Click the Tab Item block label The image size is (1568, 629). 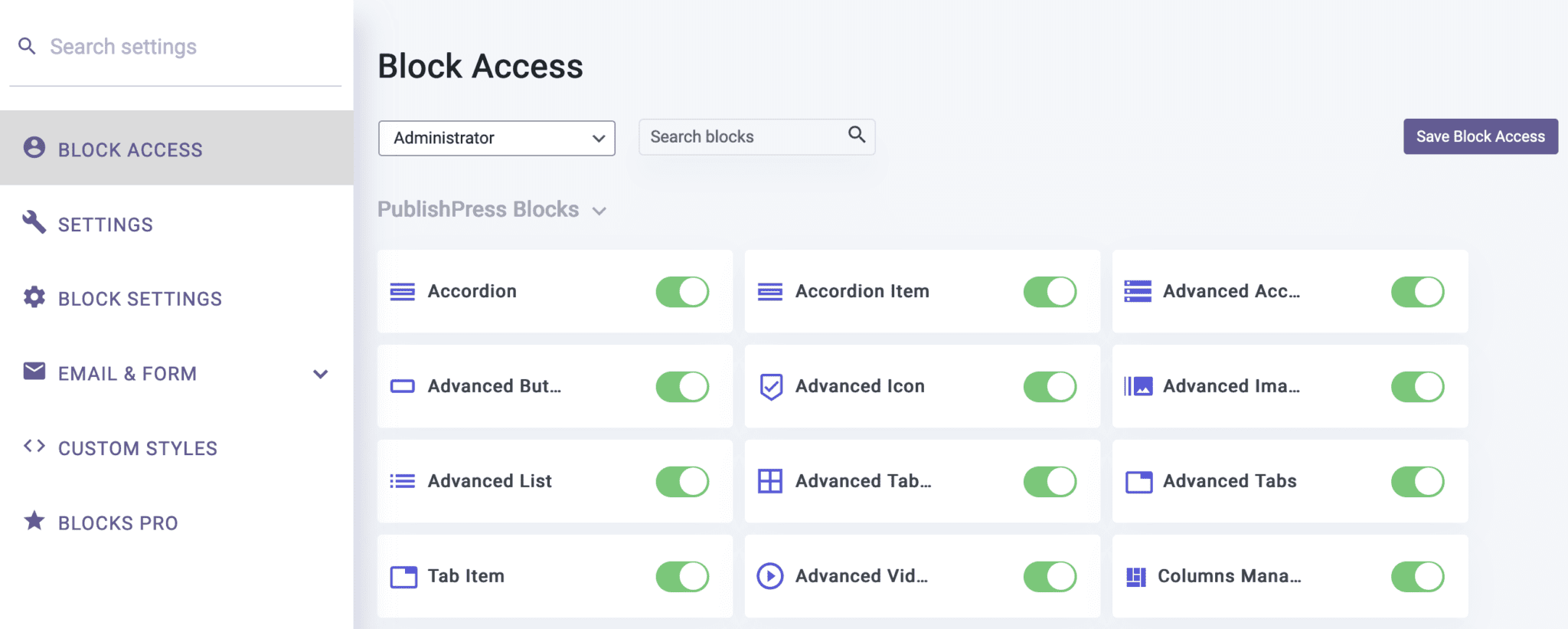coord(466,576)
